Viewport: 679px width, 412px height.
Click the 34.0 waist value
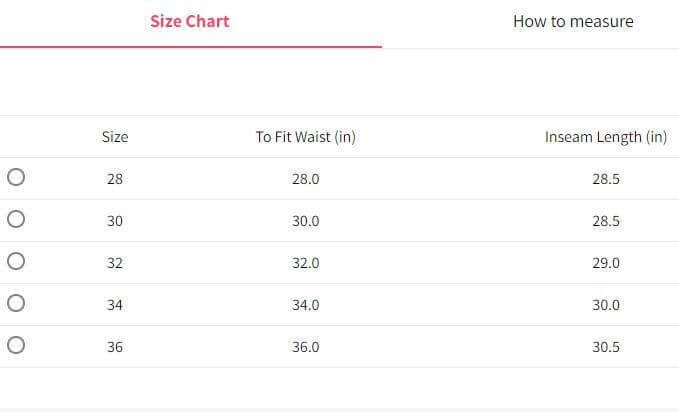[x=305, y=305]
